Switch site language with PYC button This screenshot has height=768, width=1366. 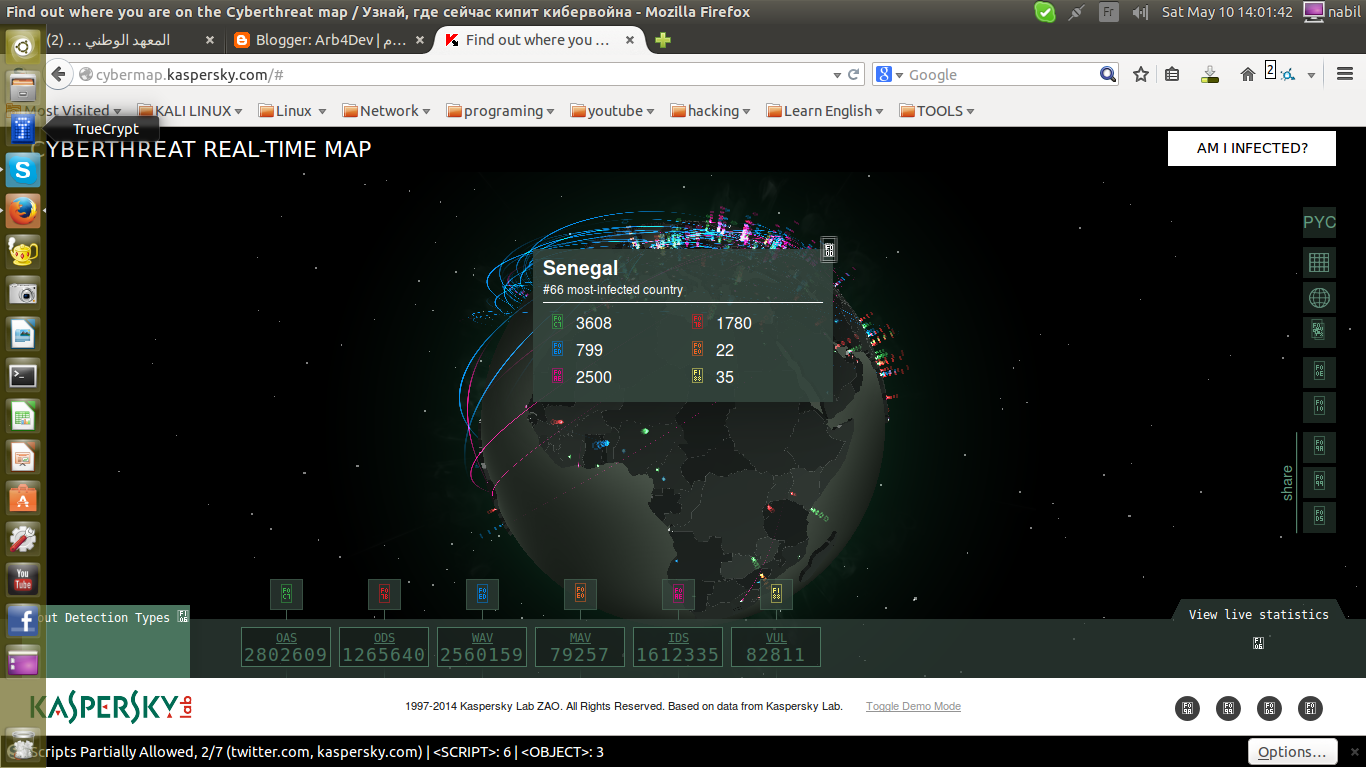pyautogui.click(x=1319, y=222)
